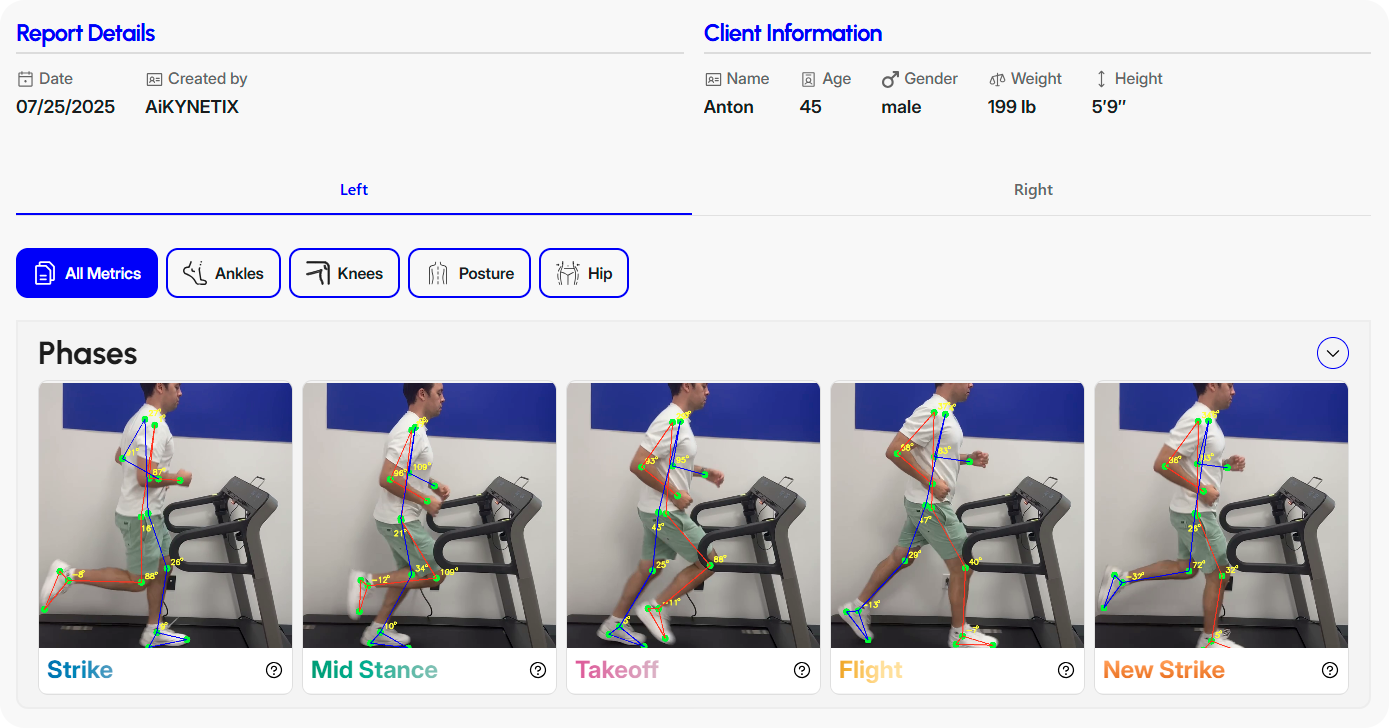This screenshot has width=1389, height=728.
Task: Click the Takeoff phase help icon
Action: coord(802,670)
